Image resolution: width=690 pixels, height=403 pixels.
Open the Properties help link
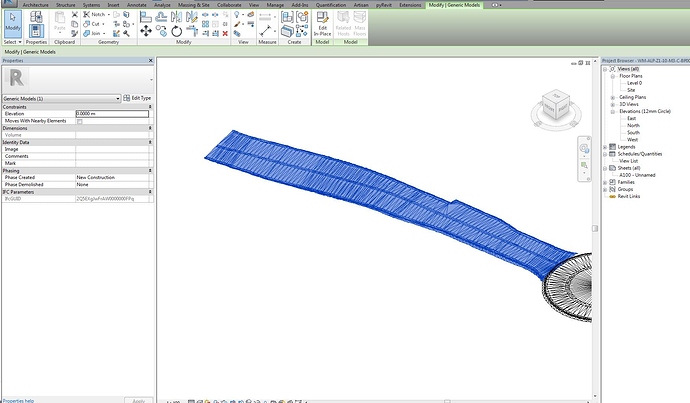[18, 400]
